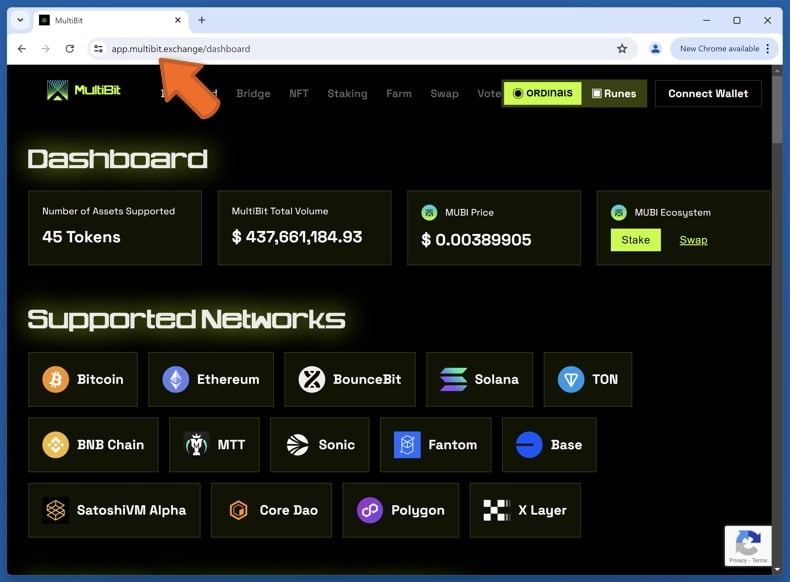The image size is (790, 582).
Task: Open the Bridge page
Action: click(253, 93)
